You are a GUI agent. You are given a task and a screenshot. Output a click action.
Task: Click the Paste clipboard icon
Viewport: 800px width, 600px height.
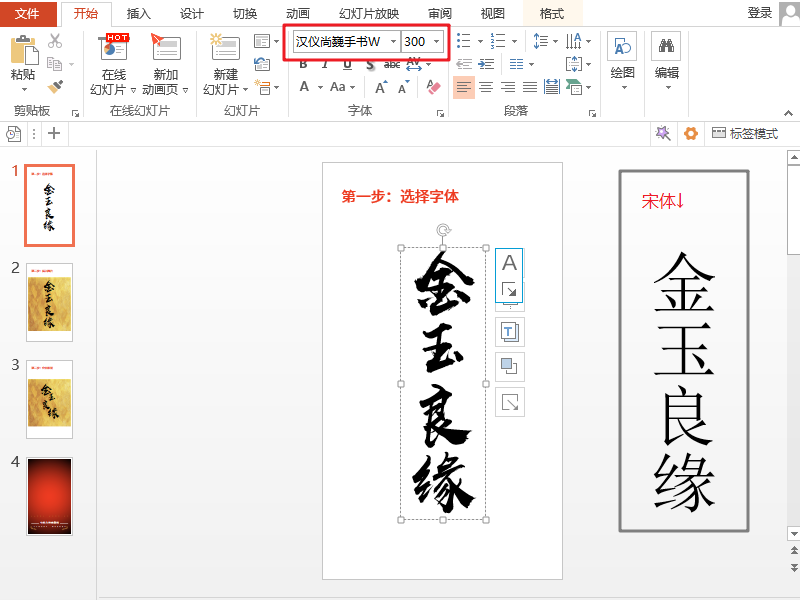23,49
